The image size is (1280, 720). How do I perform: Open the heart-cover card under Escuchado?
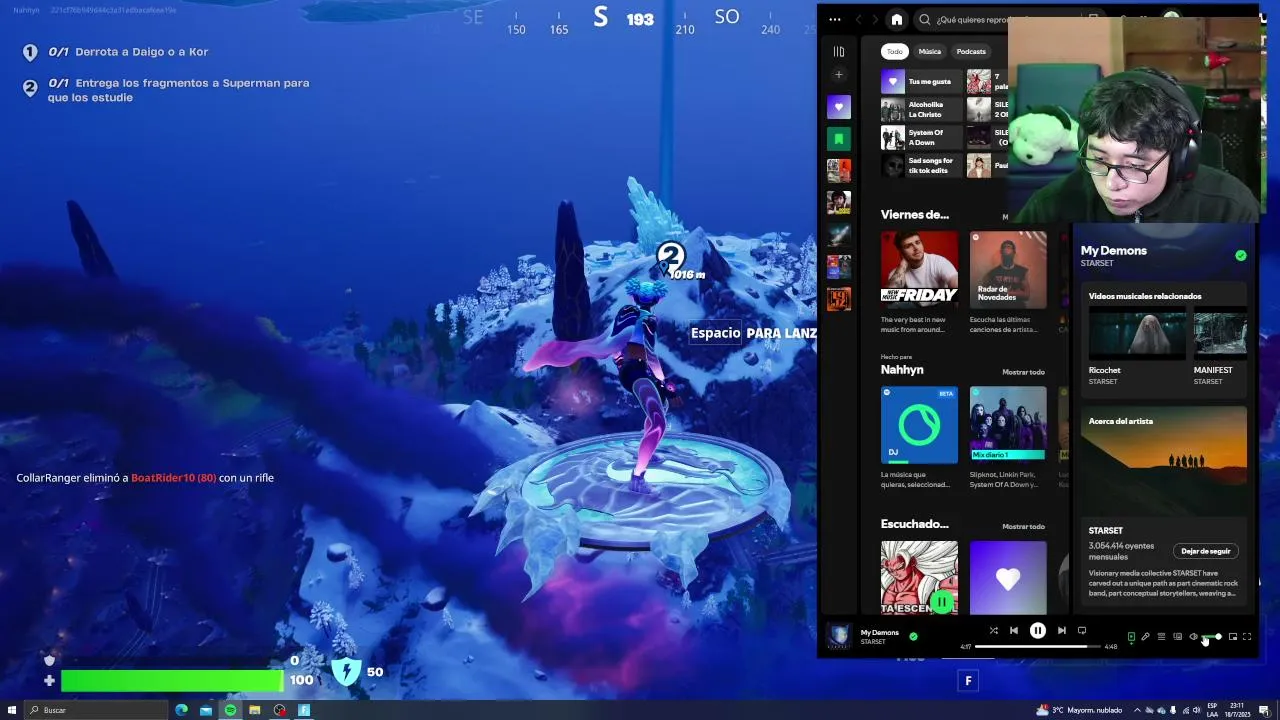pos(1008,578)
